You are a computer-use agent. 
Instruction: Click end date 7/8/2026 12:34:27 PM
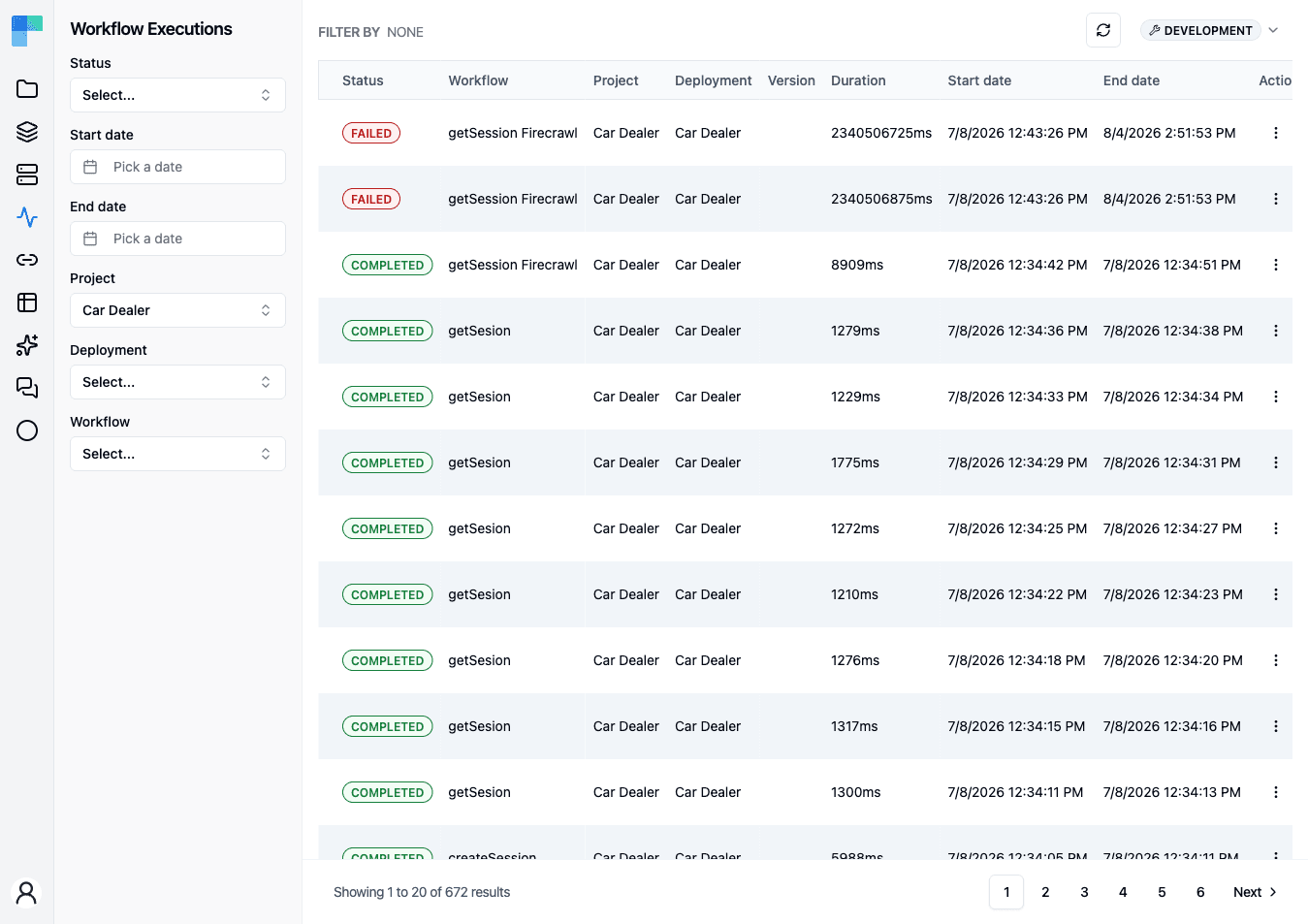tap(1172, 528)
